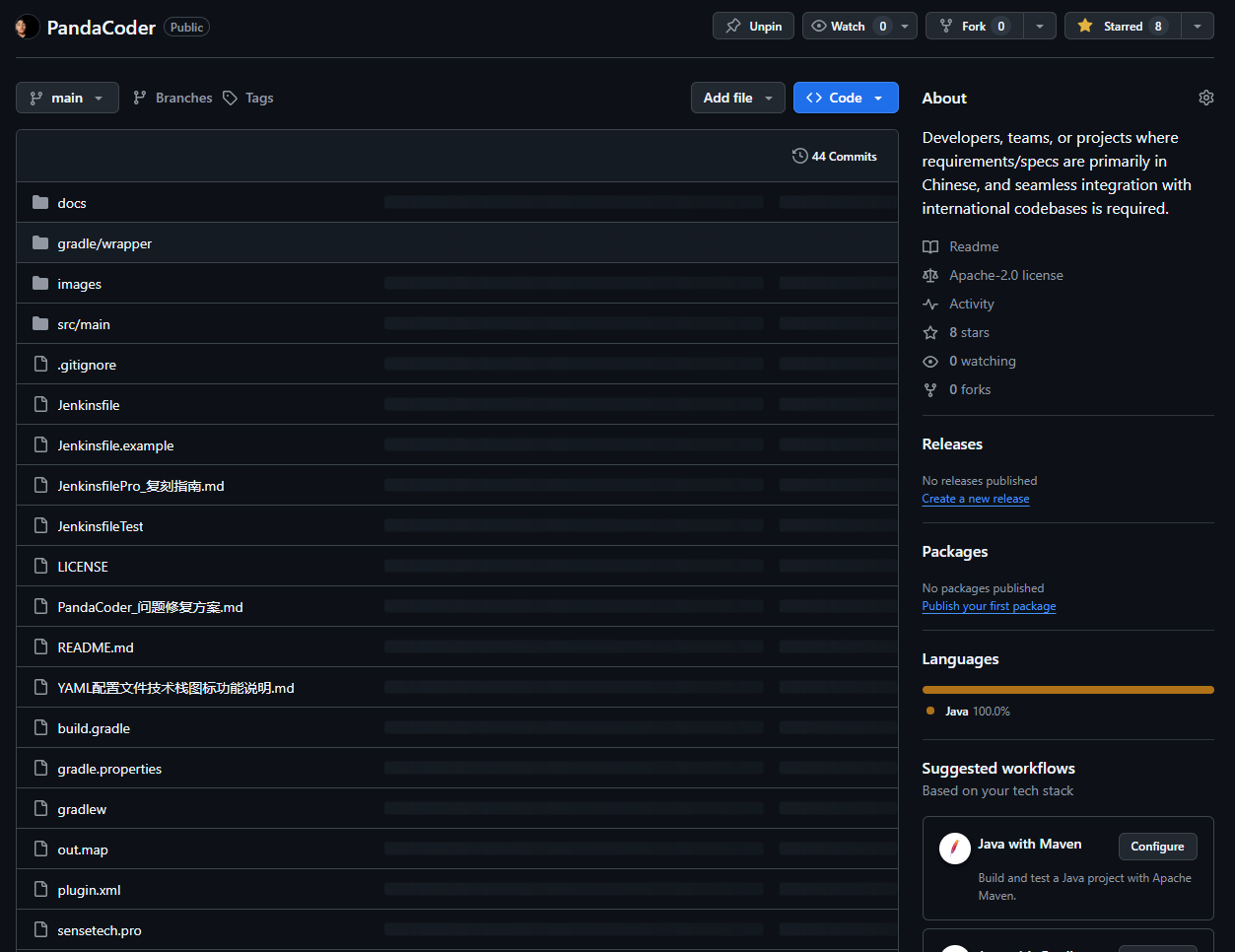Viewport: 1235px width, 952px height.
Task: Open gradle.properties file
Action: coord(109,769)
